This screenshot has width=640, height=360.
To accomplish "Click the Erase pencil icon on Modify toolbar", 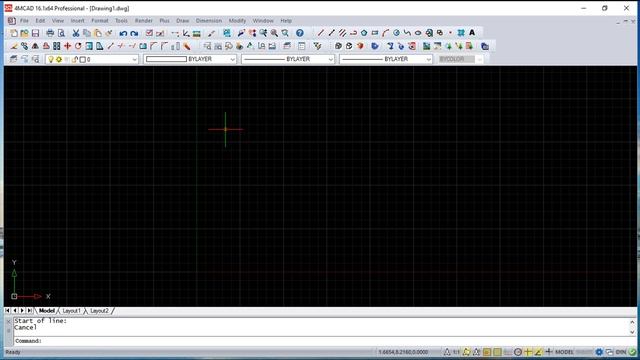I will pos(13,46).
